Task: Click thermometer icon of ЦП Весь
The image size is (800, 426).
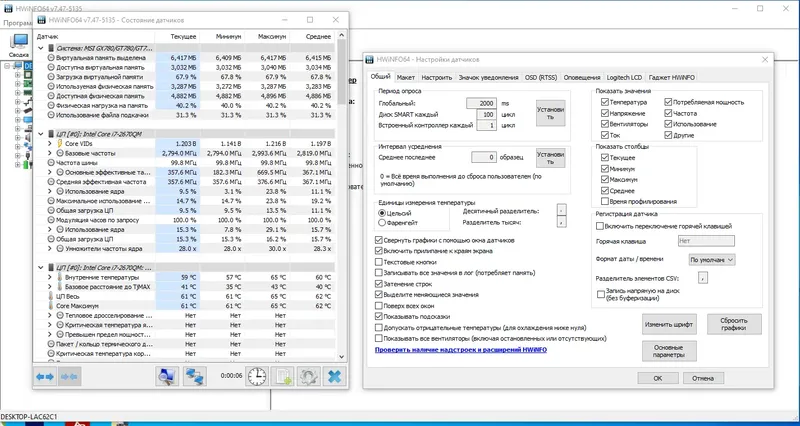Action: coord(51,296)
